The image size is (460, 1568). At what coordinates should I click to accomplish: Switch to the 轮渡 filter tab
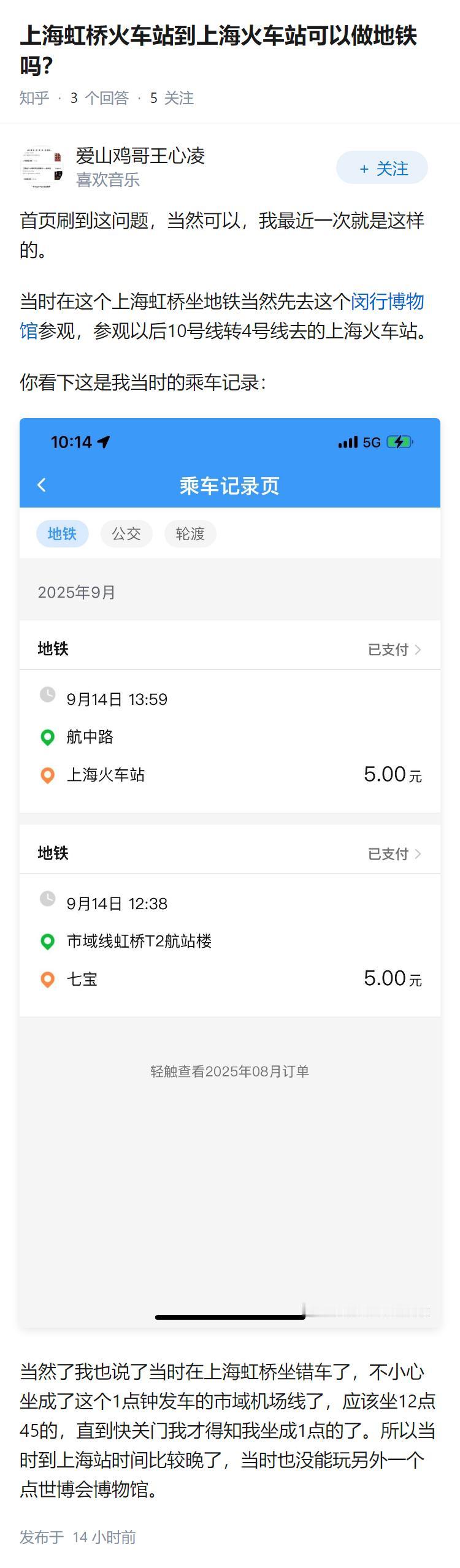click(x=190, y=534)
